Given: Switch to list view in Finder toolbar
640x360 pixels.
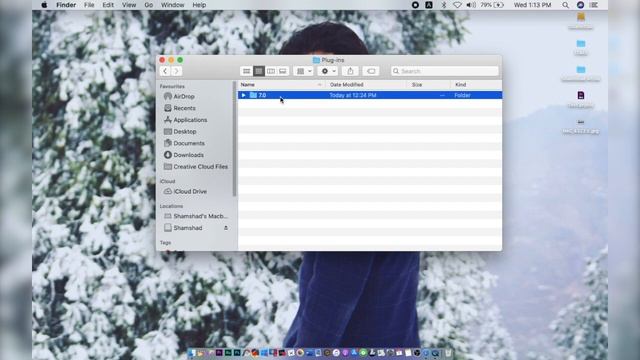Looking at the screenshot, I should tap(258, 71).
